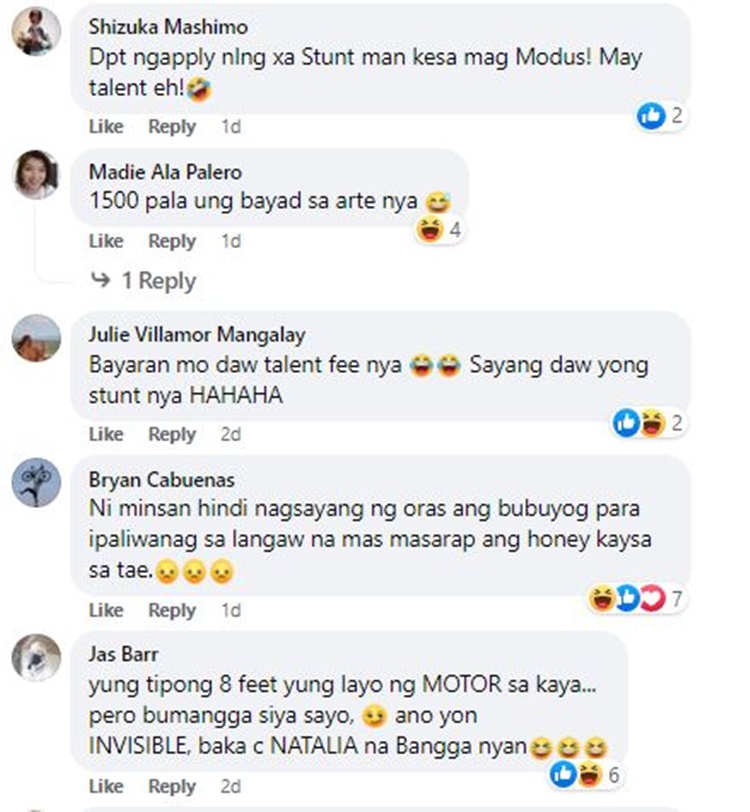Open Bryan Cabuenas's profile name link

tap(162, 480)
